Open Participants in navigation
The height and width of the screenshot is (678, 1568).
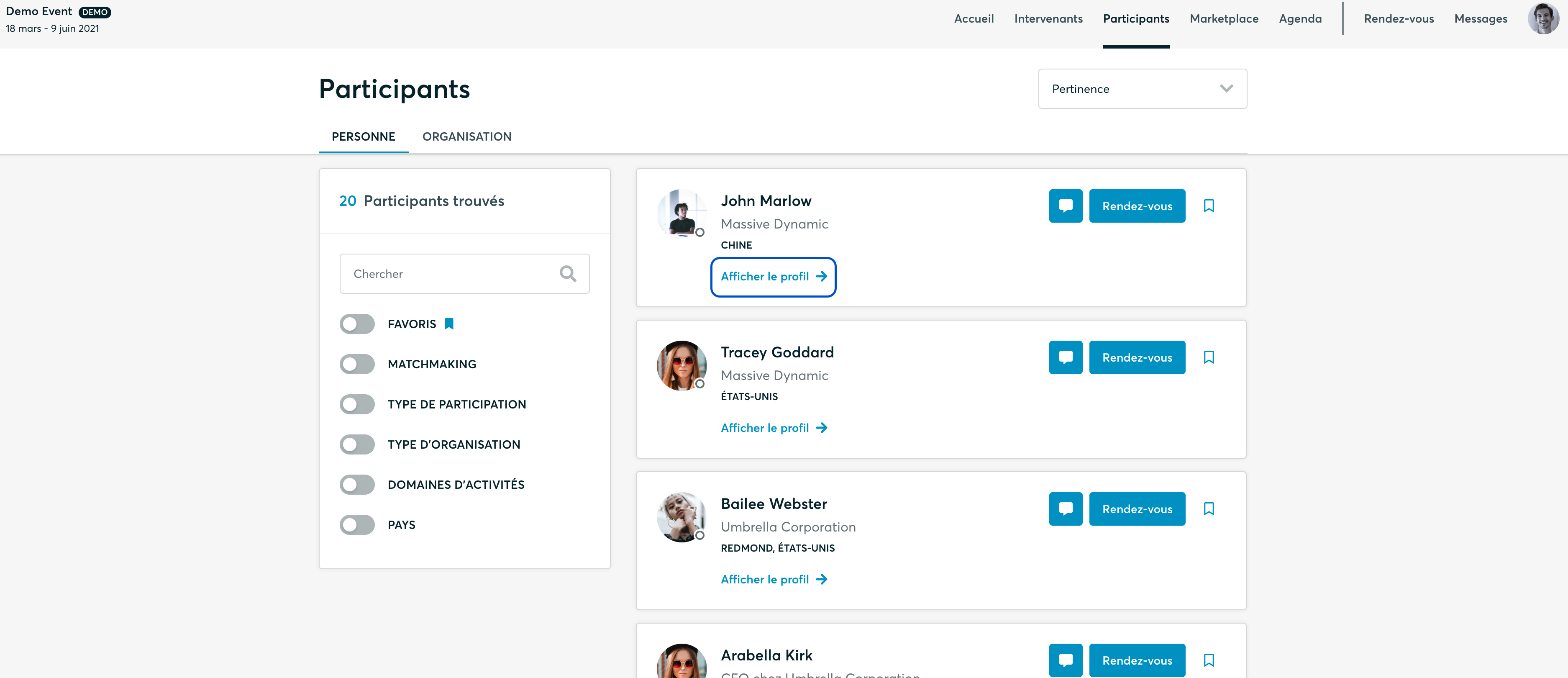click(x=1136, y=19)
